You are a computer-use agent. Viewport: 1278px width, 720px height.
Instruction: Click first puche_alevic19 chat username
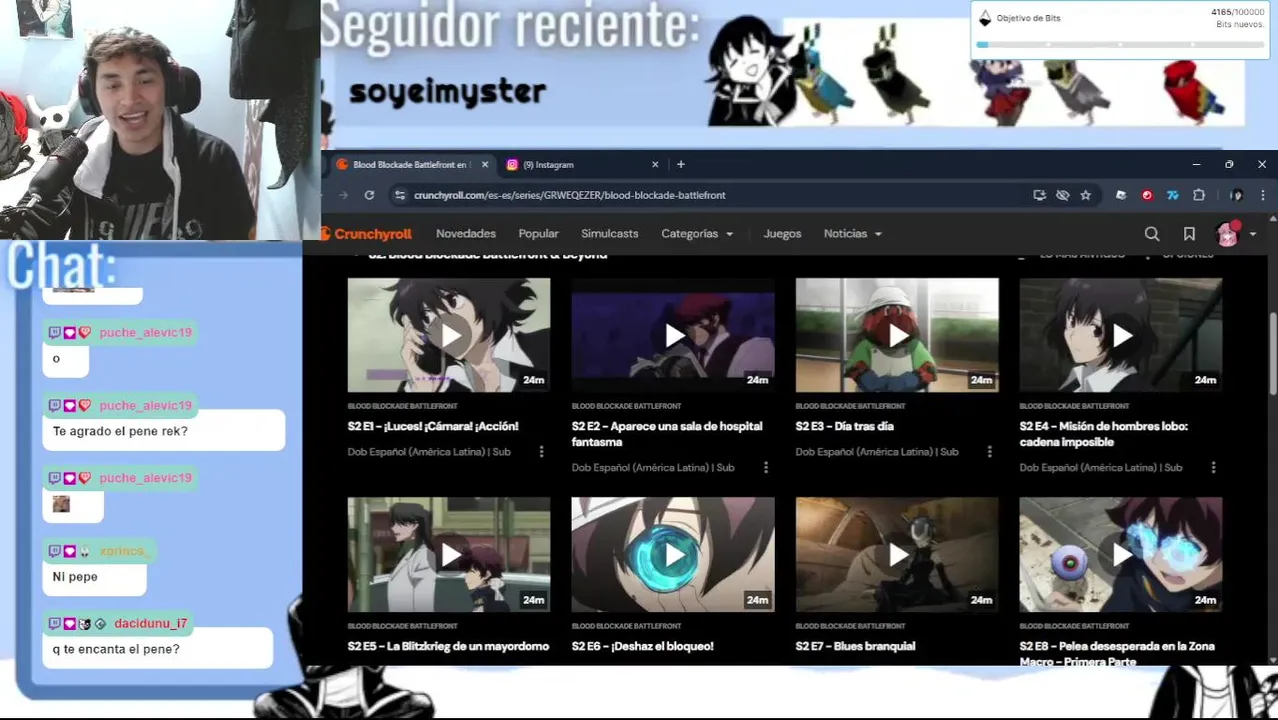point(145,332)
